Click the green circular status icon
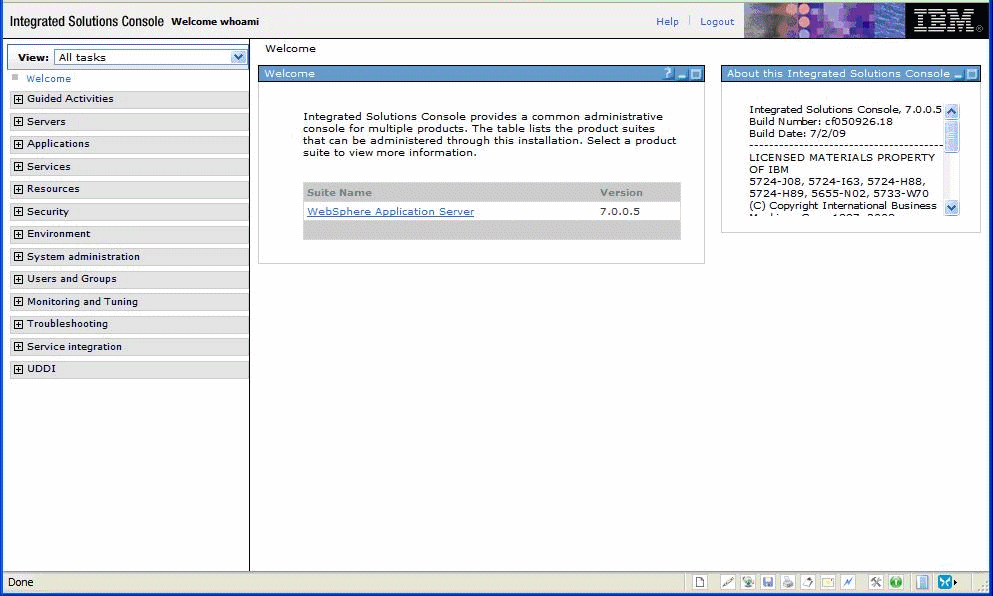 [896, 582]
